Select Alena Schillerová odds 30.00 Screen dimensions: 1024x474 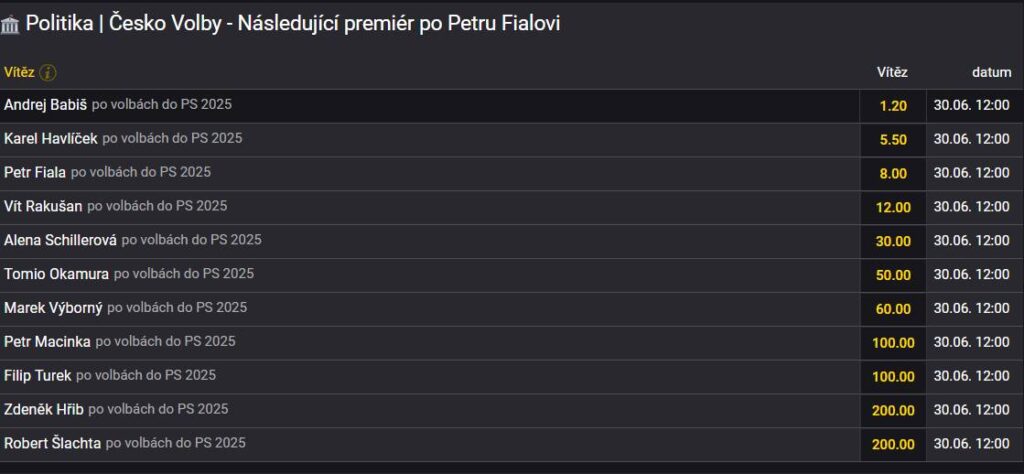[x=892, y=241]
